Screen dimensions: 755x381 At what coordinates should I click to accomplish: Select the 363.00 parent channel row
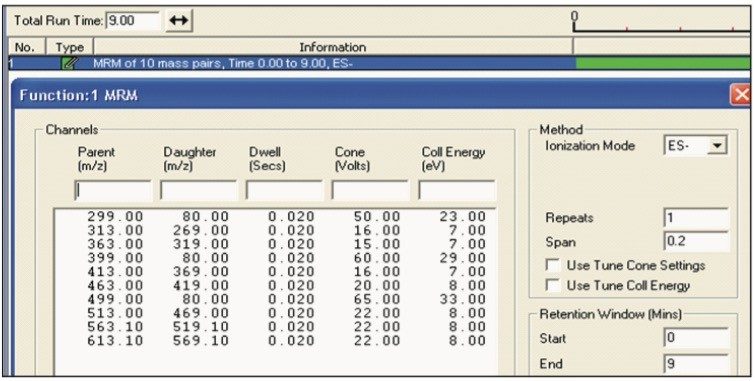point(275,244)
